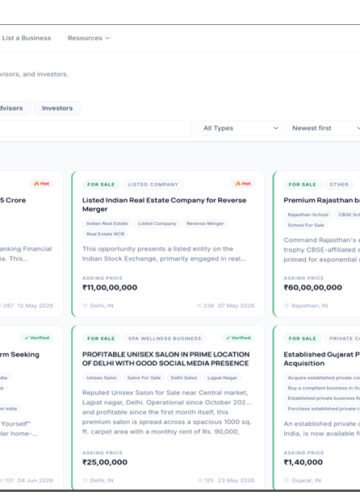This screenshot has height=504, width=360.
Task: Click FOR SALE badge on real estate listing
Action: (x=101, y=184)
